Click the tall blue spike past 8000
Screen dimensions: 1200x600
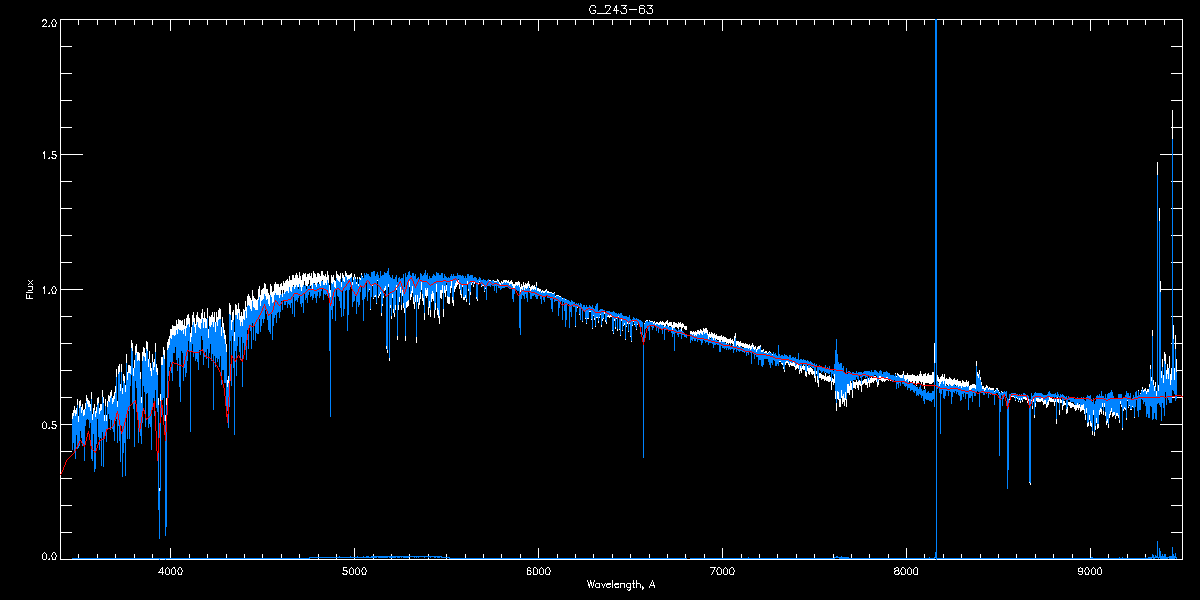[936, 200]
